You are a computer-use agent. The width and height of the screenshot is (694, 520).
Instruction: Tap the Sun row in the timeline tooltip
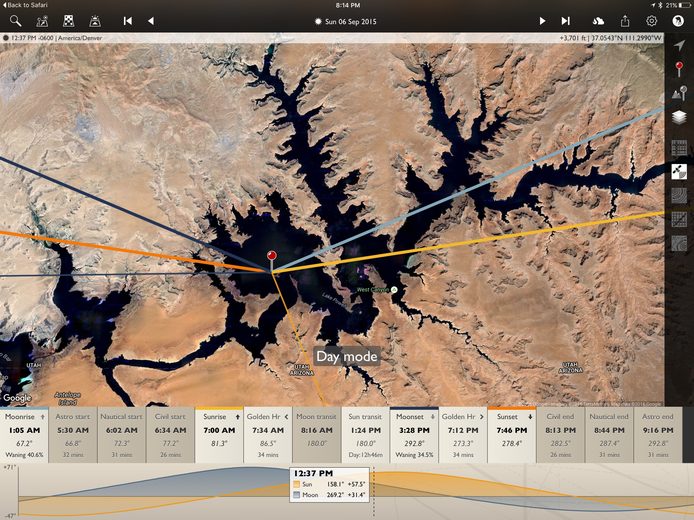[329, 485]
